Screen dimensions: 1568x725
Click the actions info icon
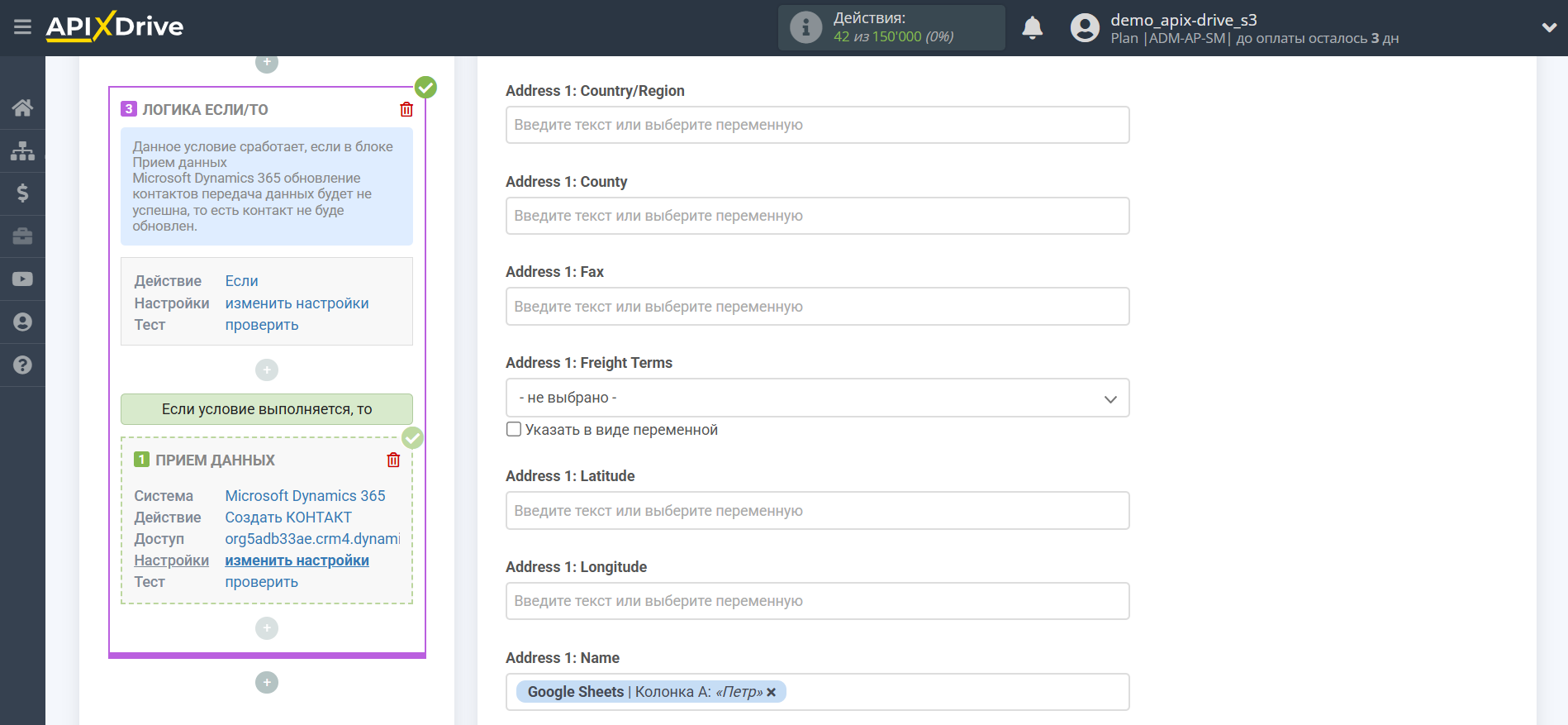(805, 27)
